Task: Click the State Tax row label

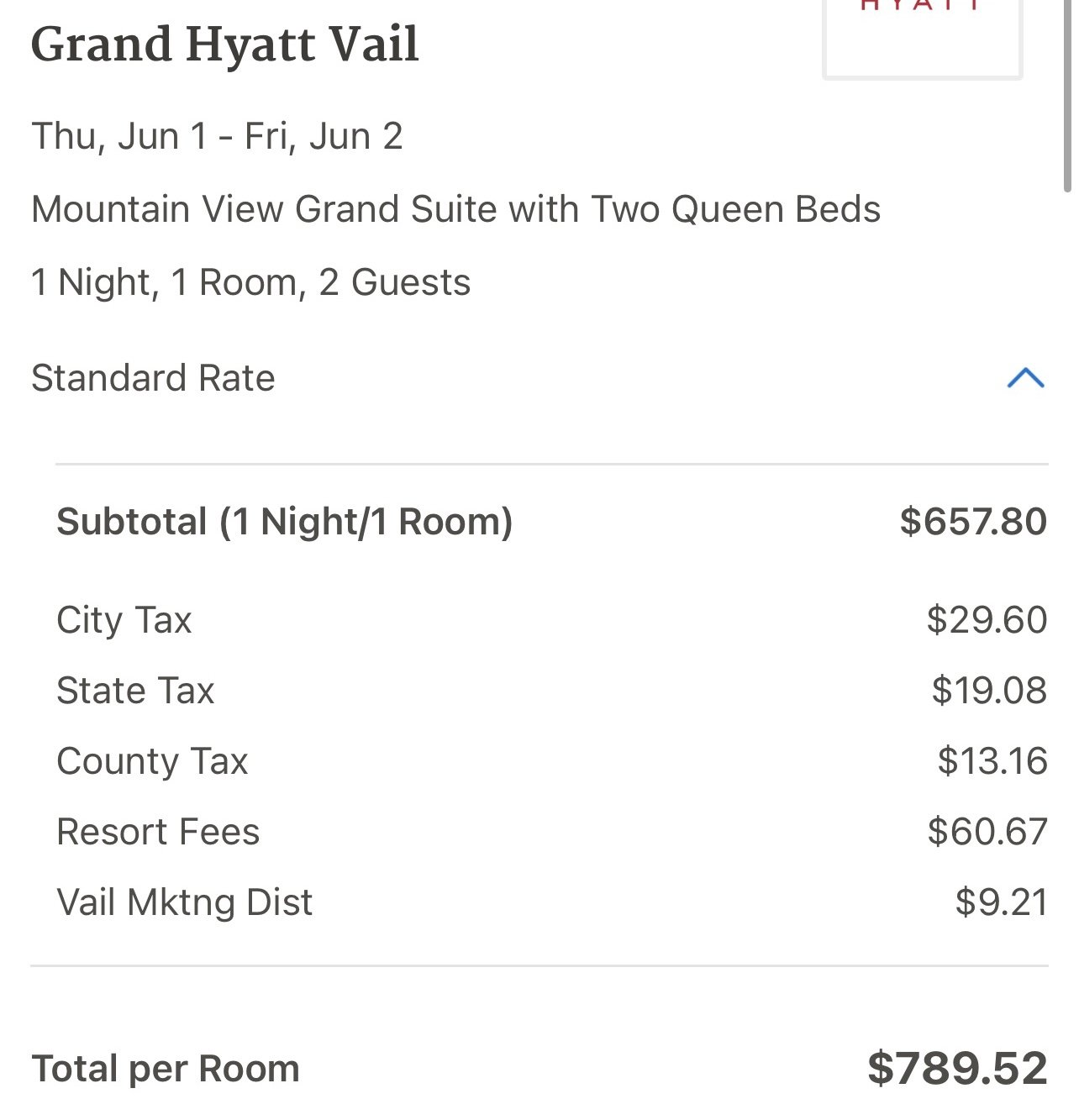Action: pyautogui.click(x=135, y=691)
